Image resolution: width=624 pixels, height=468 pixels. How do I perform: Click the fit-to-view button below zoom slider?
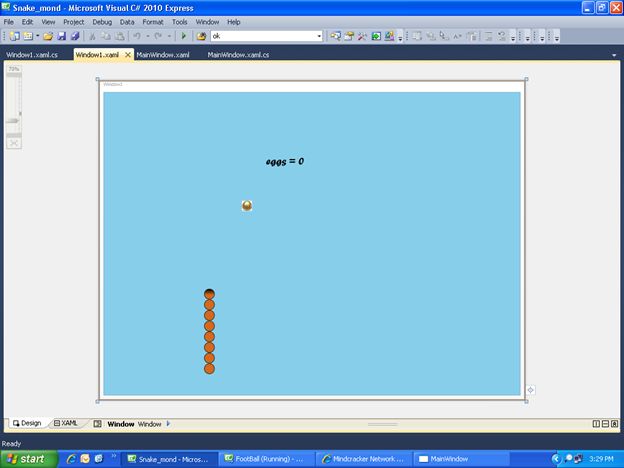[x=14, y=143]
